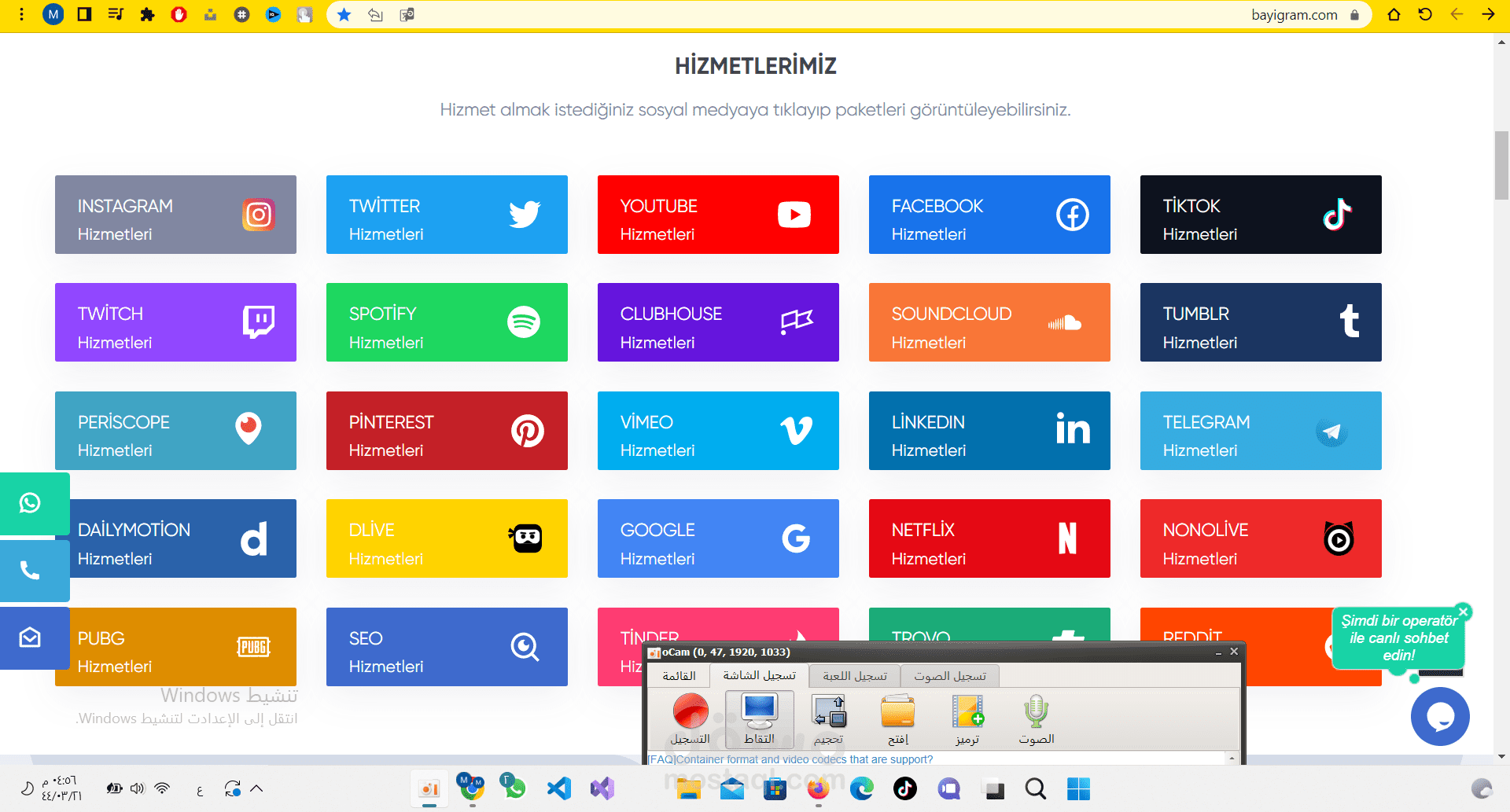Bookmark this page with the star icon
The height and width of the screenshot is (812, 1510).
344,14
